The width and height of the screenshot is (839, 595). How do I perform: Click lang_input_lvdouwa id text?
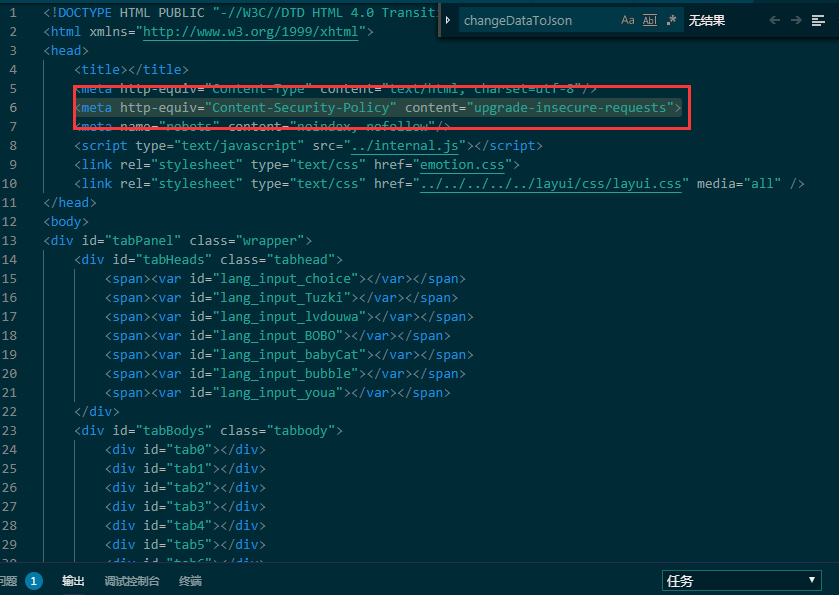point(289,317)
